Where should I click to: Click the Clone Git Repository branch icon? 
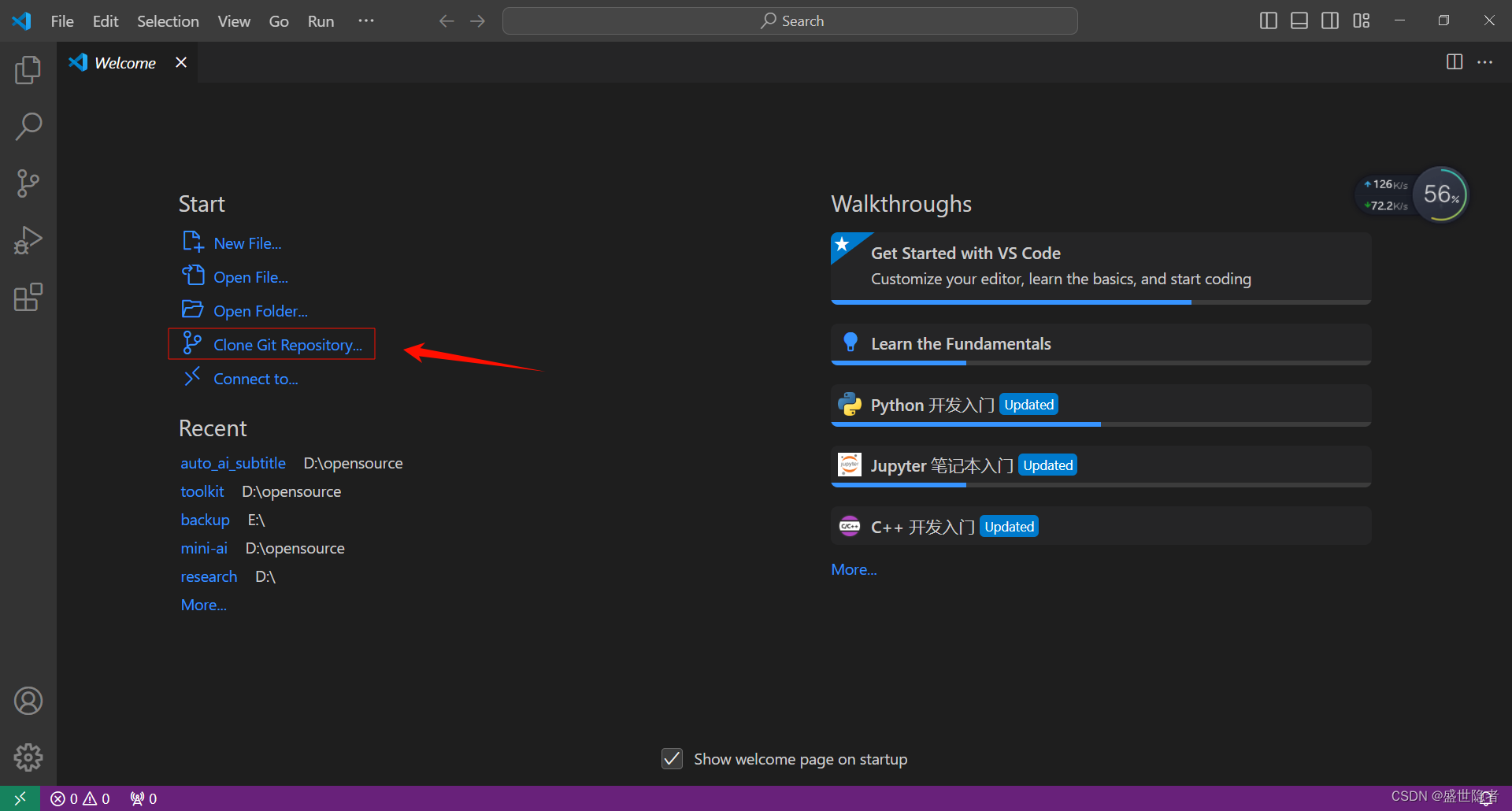coord(192,343)
